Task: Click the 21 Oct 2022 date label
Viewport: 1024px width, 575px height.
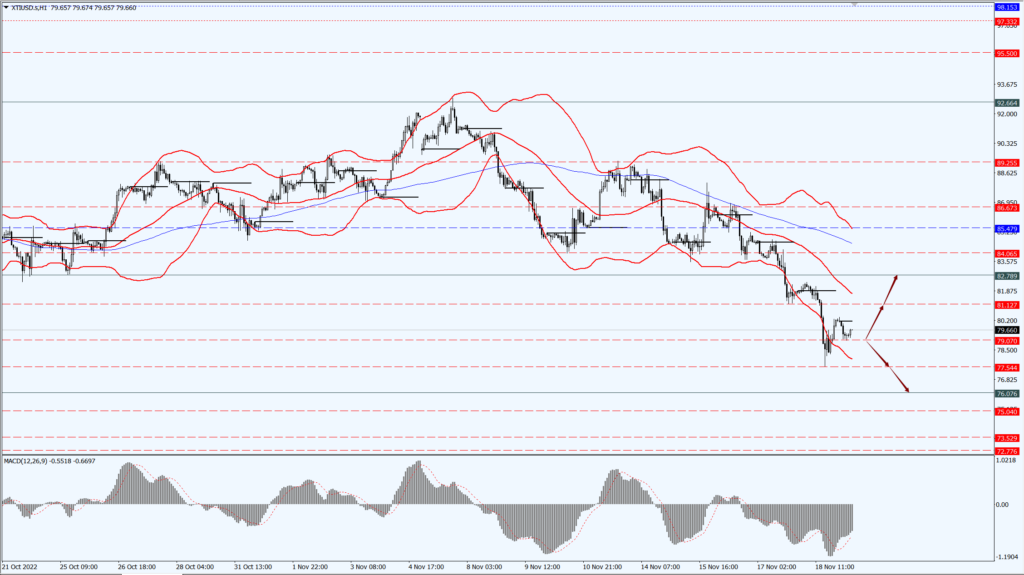Action: point(23,565)
